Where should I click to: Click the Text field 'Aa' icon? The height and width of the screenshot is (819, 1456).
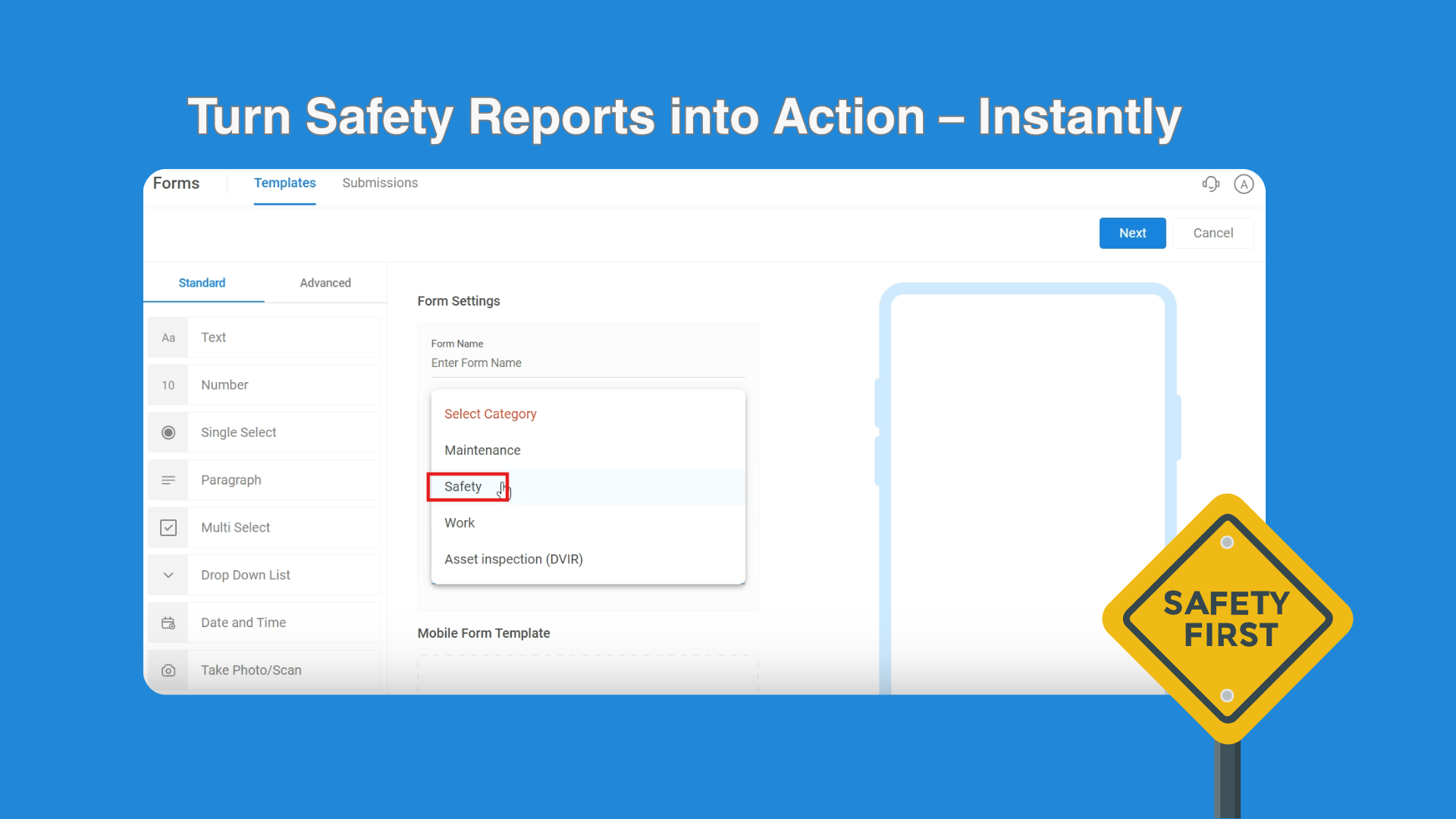coord(168,337)
